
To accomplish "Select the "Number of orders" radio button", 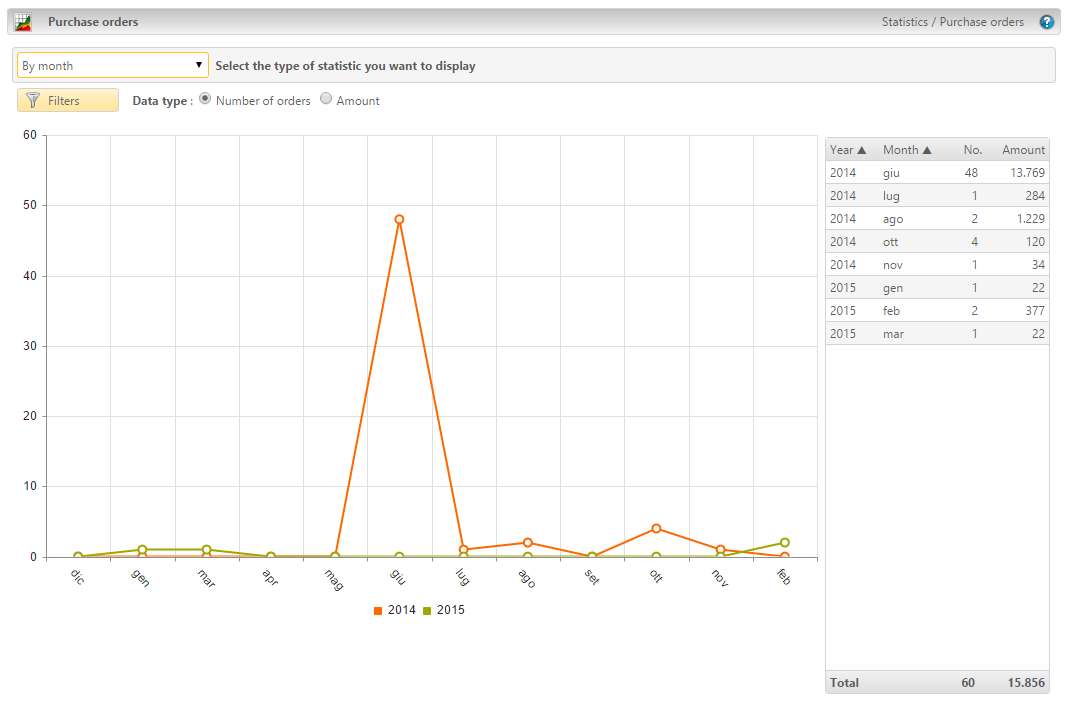I will 205,99.
